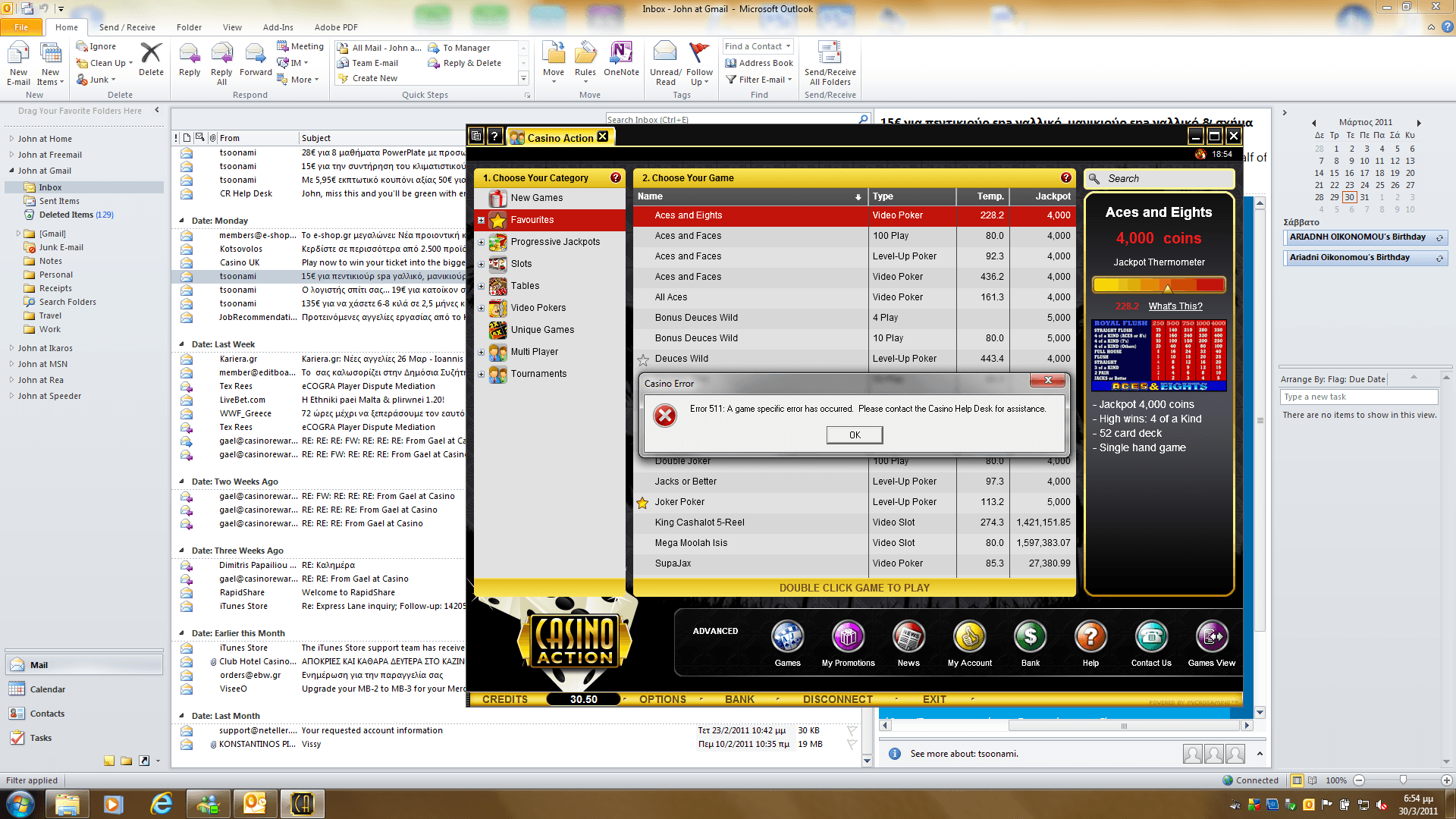Expand Video Pokers category
The image size is (1456, 819).
(481, 309)
